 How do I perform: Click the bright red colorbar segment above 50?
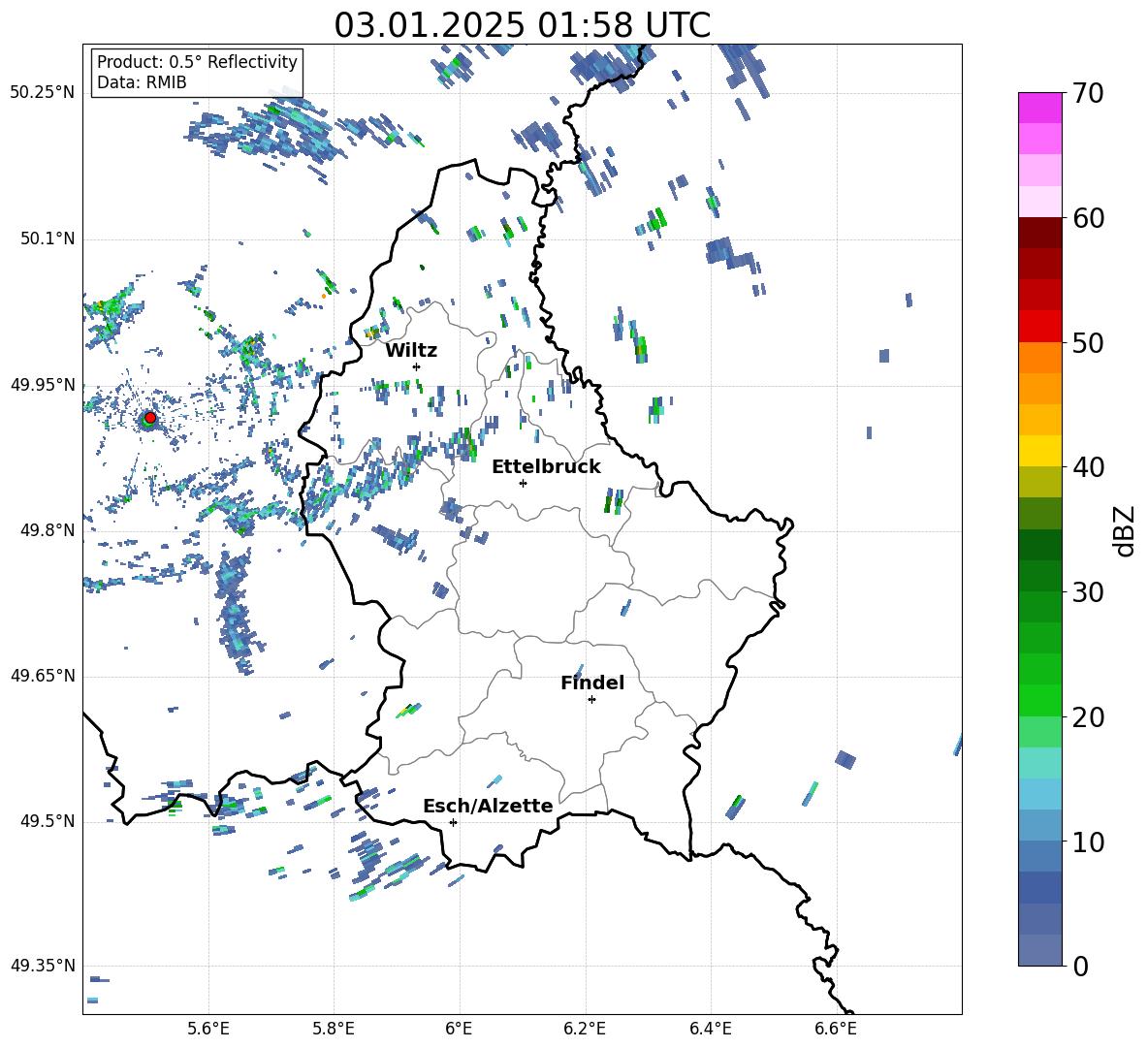coord(1039,327)
